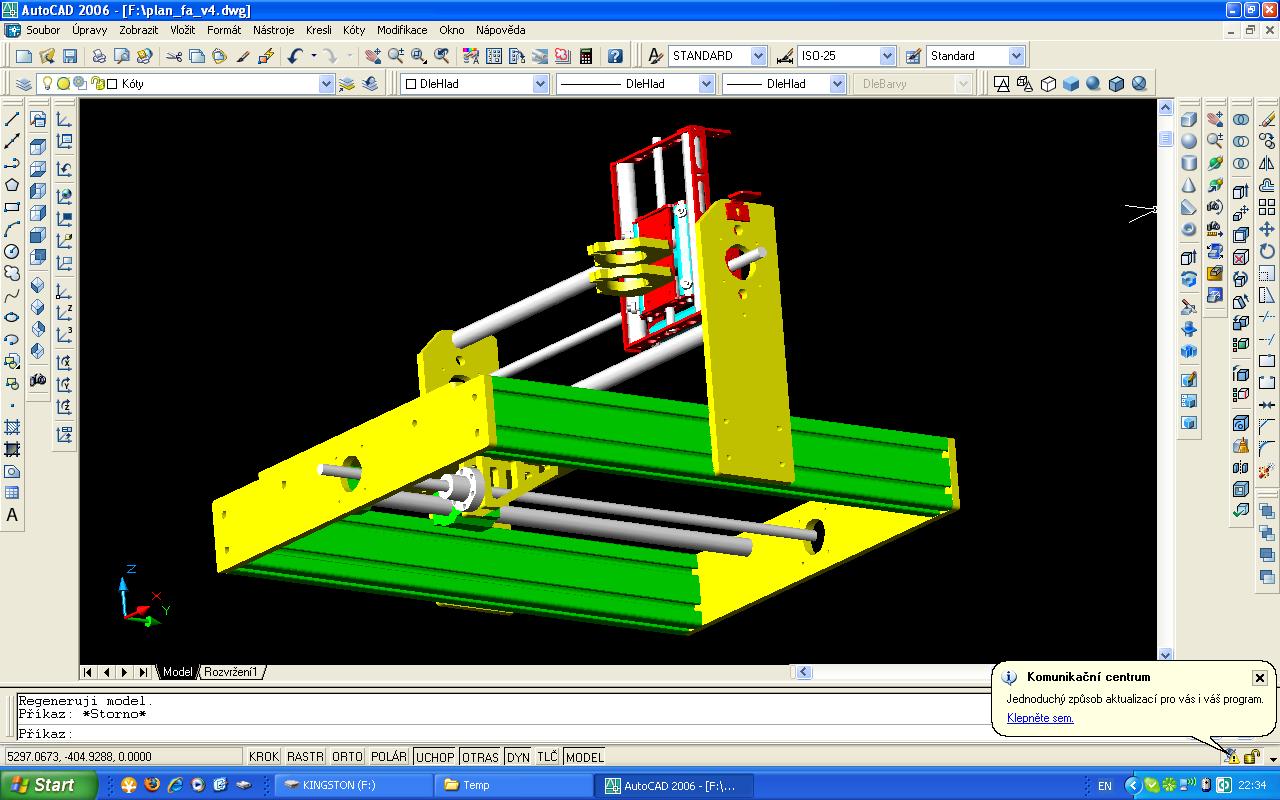Toggle ORTO mode in status bar
This screenshot has height=800, width=1280.
(x=347, y=757)
